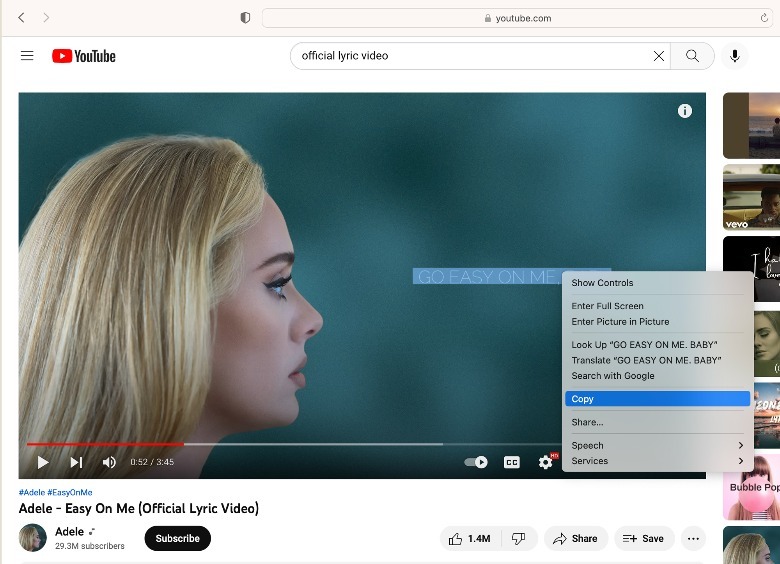Save video to a playlist
This screenshot has width=780, height=564.
pos(644,539)
